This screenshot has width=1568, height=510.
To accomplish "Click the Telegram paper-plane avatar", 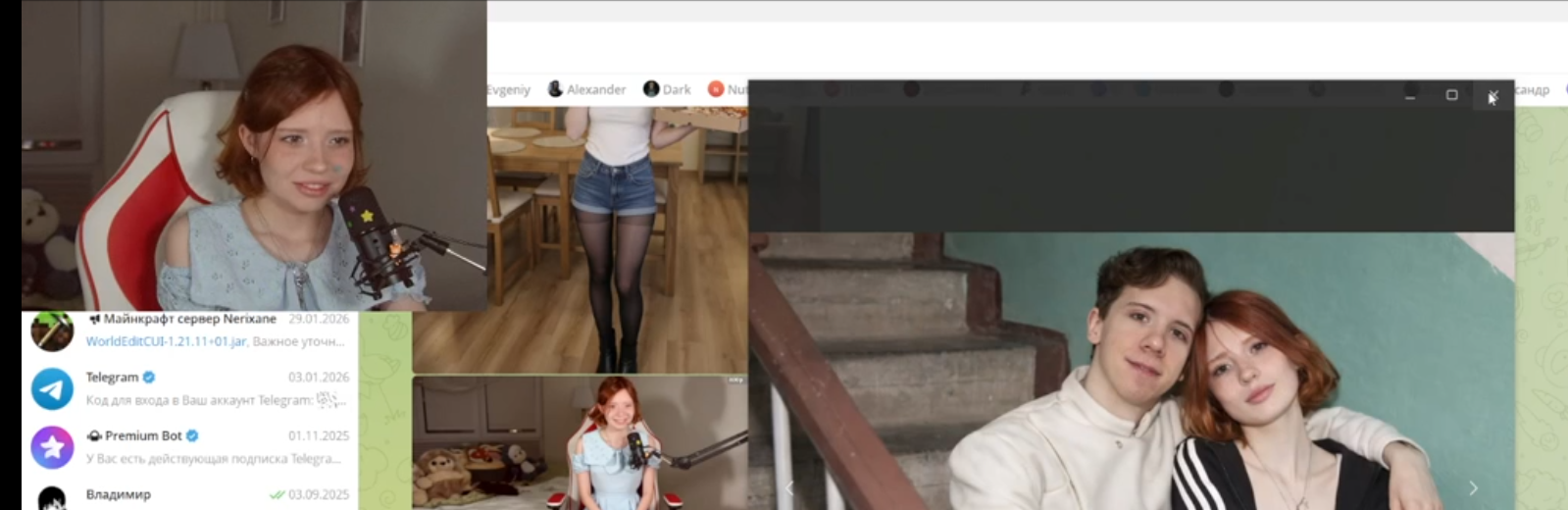I will (52, 389).
